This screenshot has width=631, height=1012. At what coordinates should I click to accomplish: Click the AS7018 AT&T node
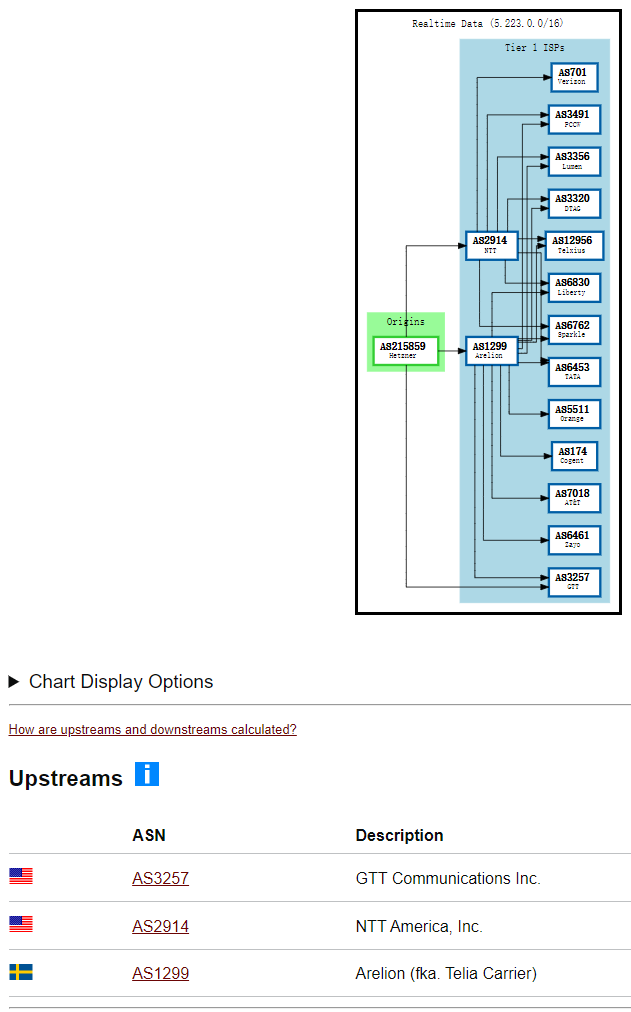(574, 498)
